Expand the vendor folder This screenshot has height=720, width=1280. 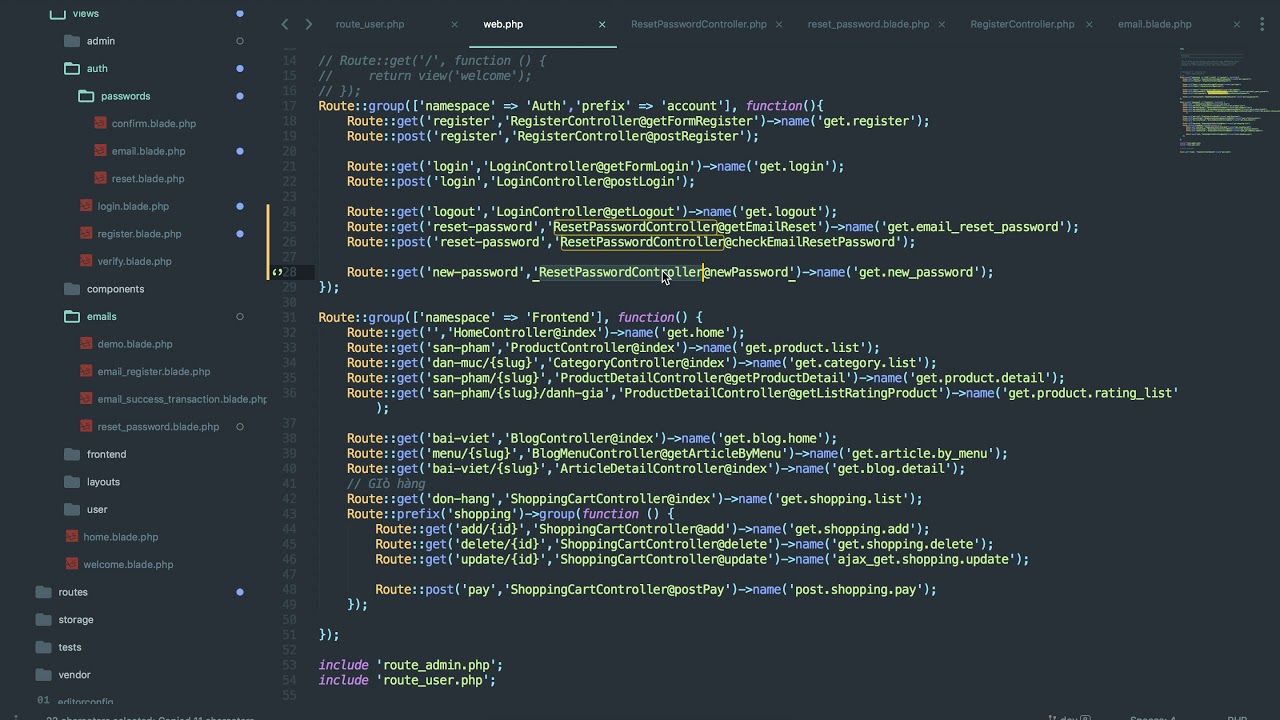pos(43,675)
